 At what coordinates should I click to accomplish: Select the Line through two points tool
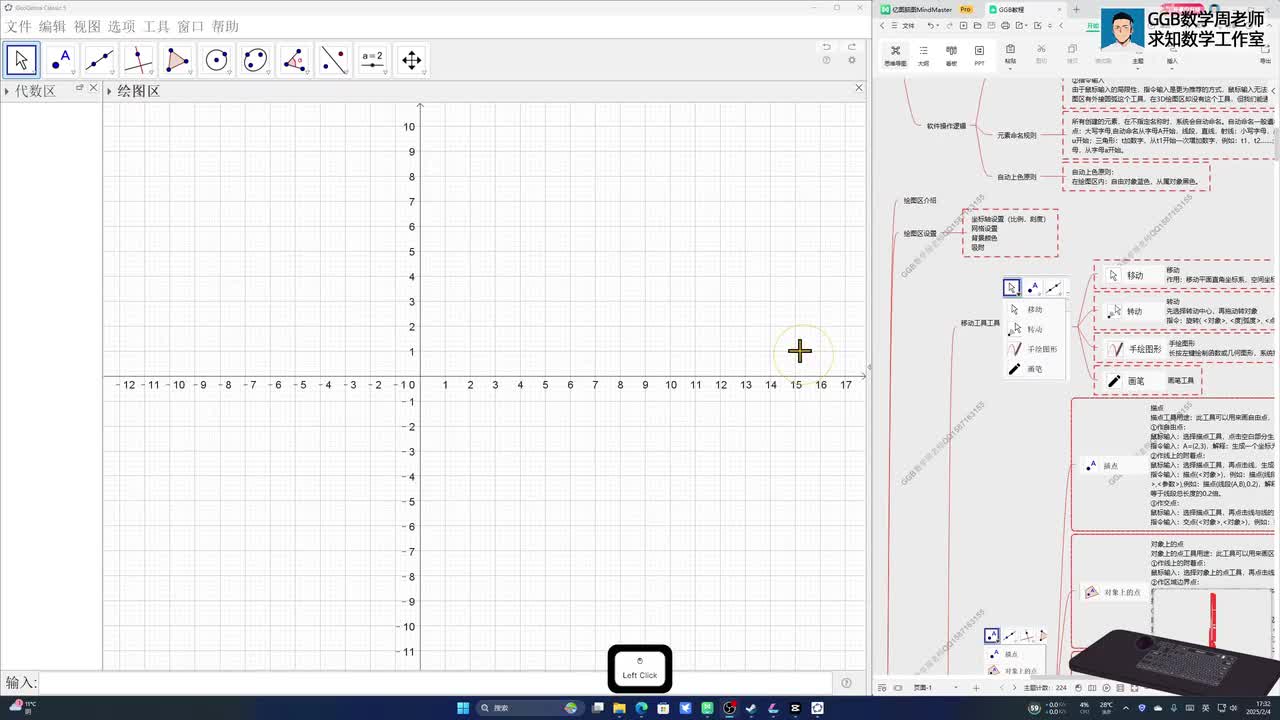click(99, 60)
